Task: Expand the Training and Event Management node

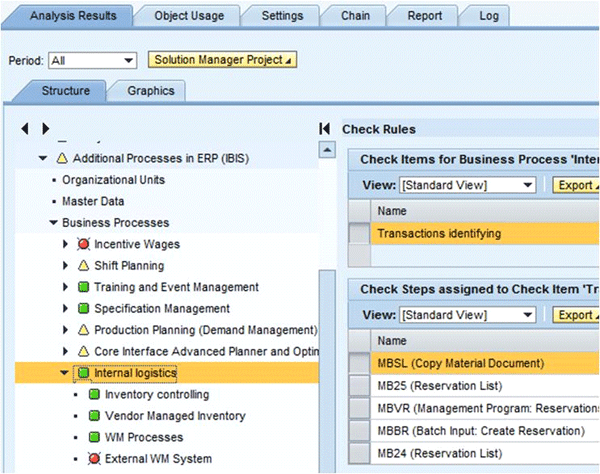Action: coord(66,288)
